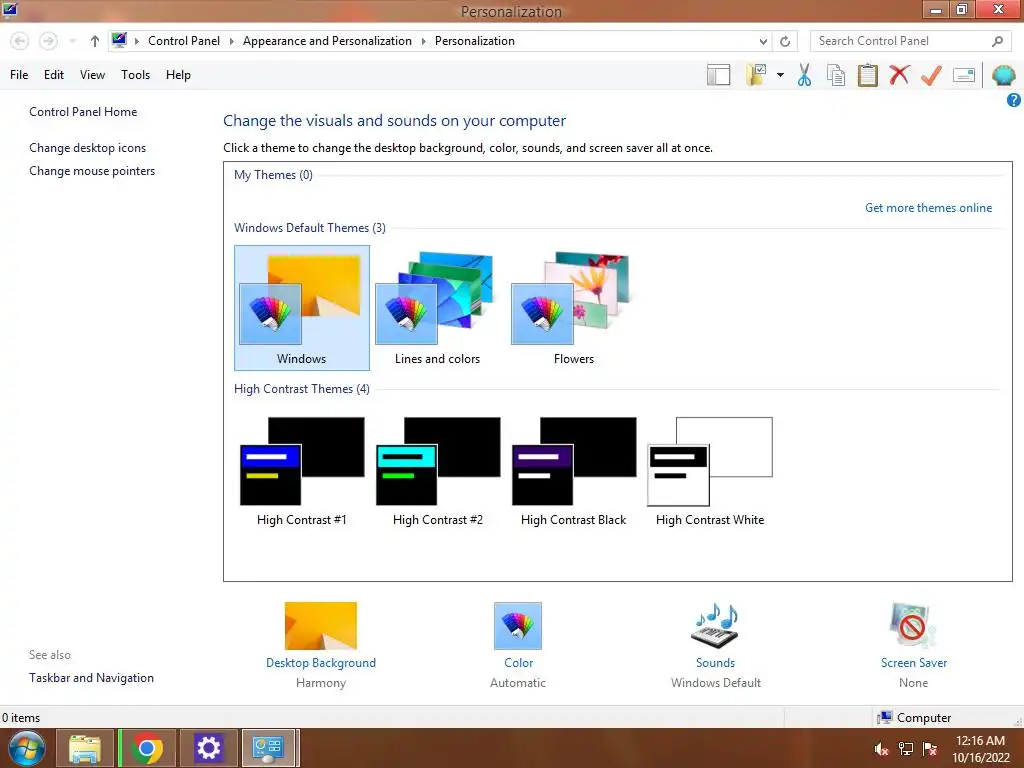Open File Explorer from the taskbar
1024x768 pixels.
tap(85, 748)
